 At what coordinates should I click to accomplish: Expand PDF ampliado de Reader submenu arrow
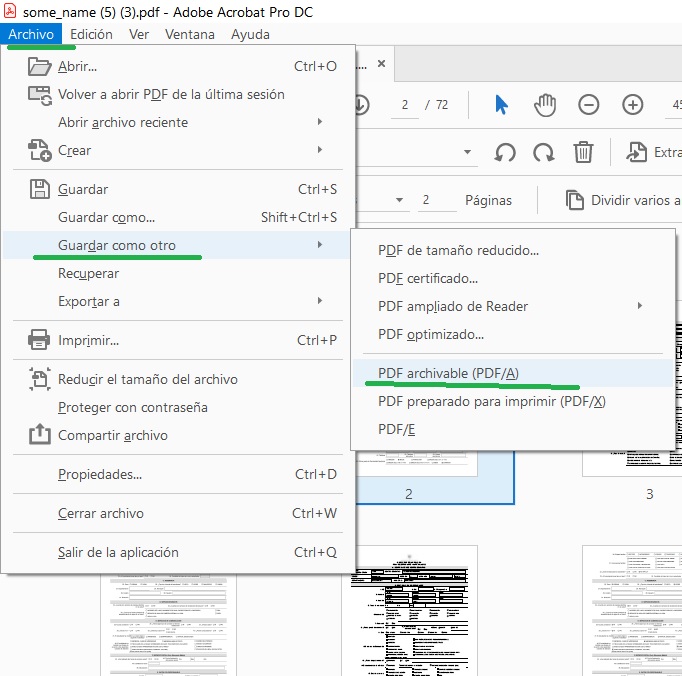tap(640, 305)
